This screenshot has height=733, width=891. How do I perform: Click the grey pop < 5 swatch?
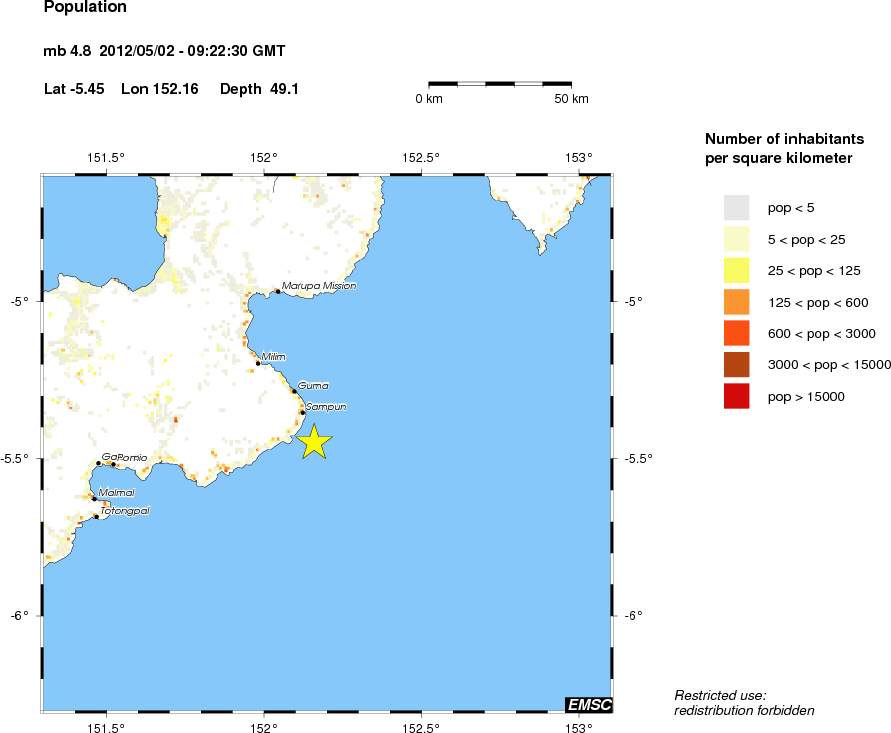[x=736, y=207]
